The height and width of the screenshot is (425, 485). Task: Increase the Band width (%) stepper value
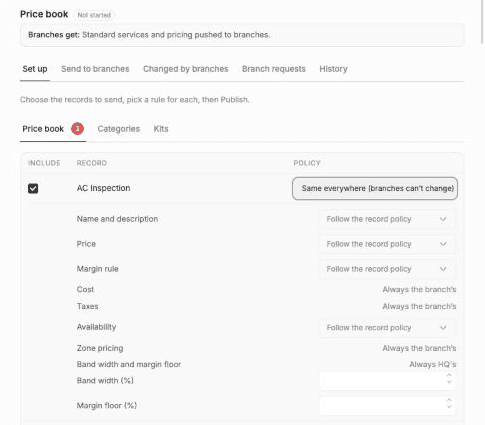tap(449, 375)
